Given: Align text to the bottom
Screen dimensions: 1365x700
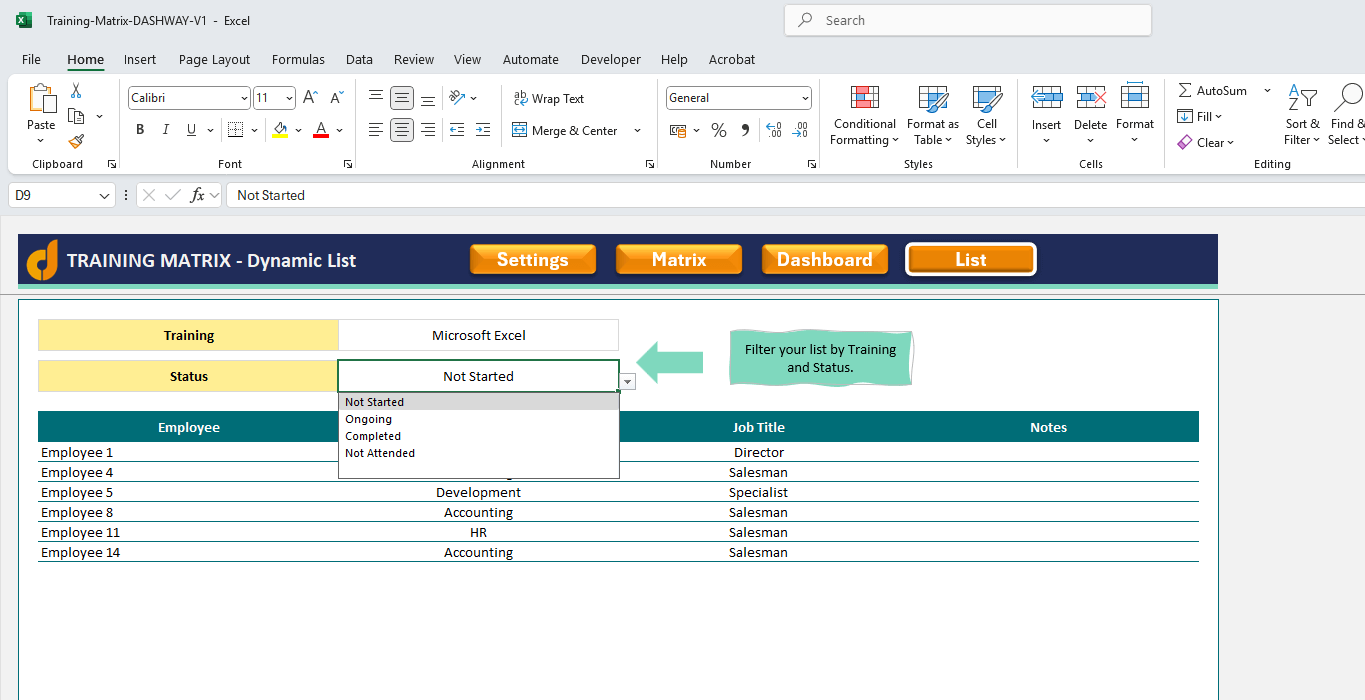Looking at the screenshot, I should click(428, 98).
